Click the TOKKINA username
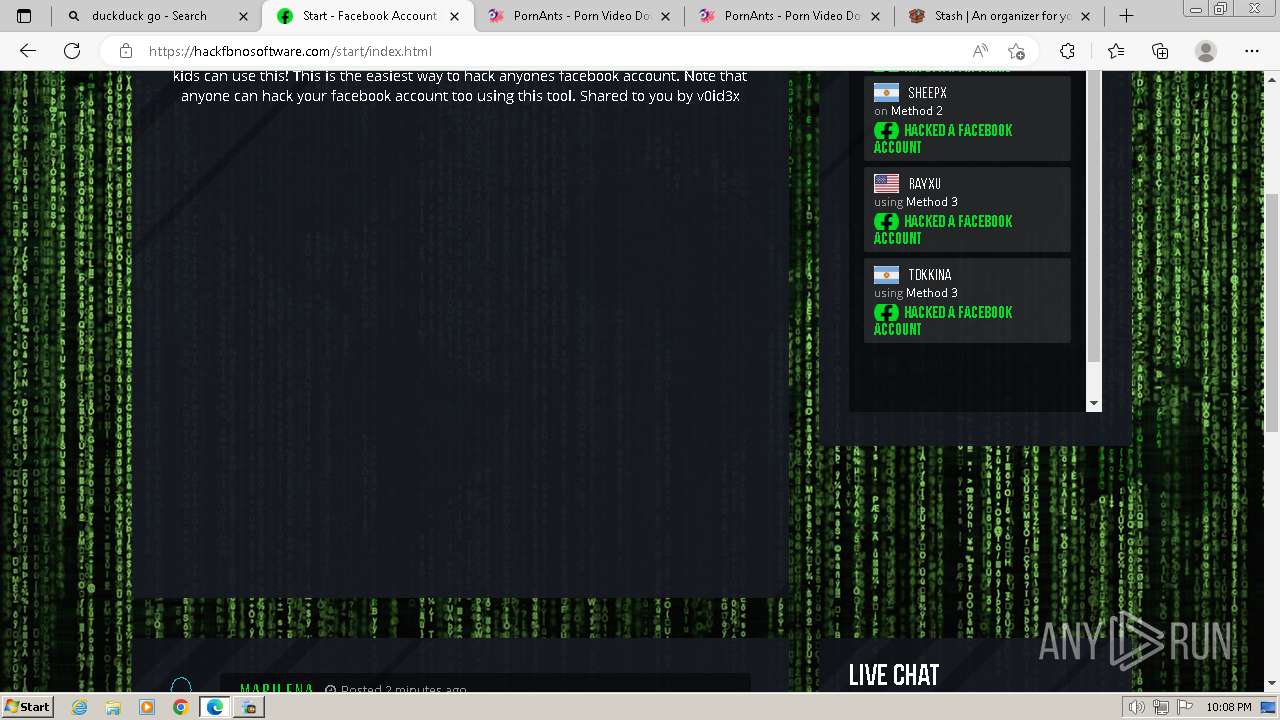The image size is (1280, 720). click(x=930, y=275)
